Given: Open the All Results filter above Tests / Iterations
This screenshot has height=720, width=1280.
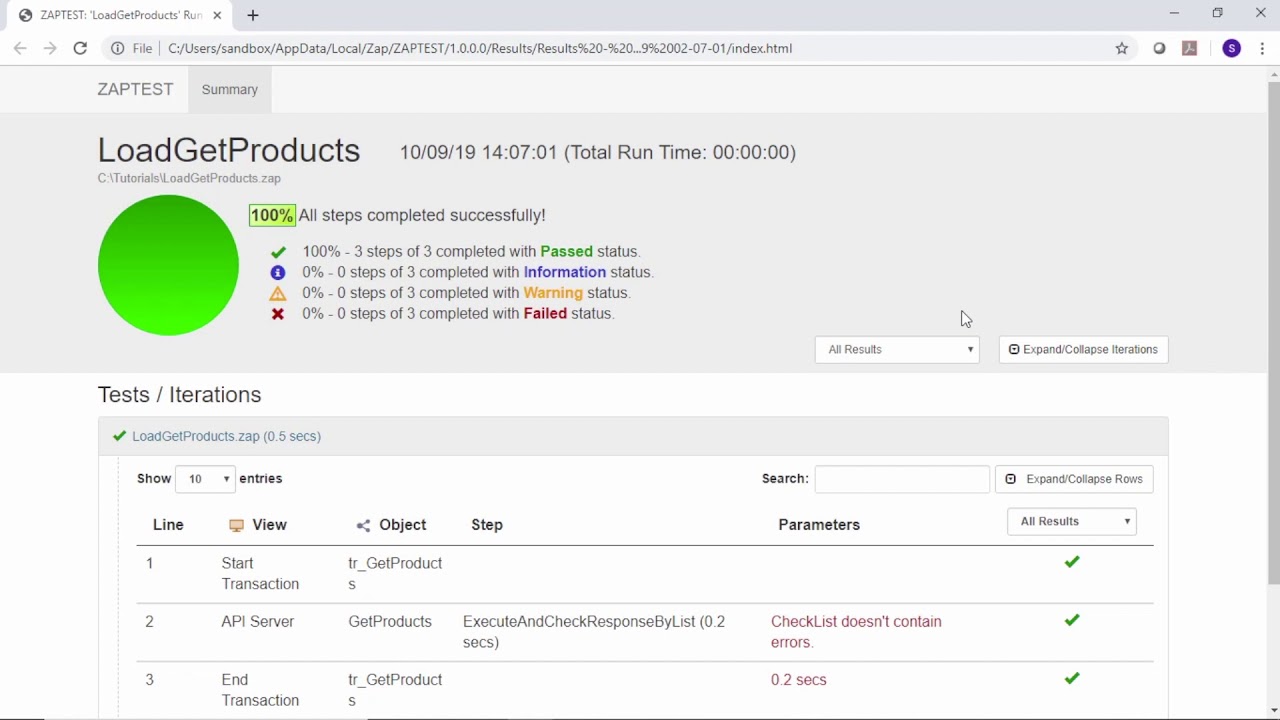Looking at the screenshot, I should point(897,349).
